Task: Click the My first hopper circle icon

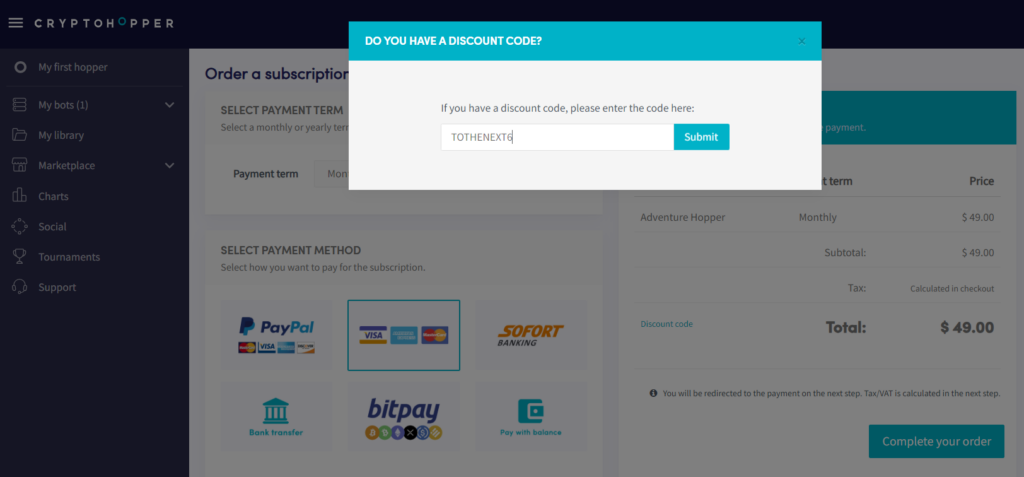Action: tap(20, 67)
